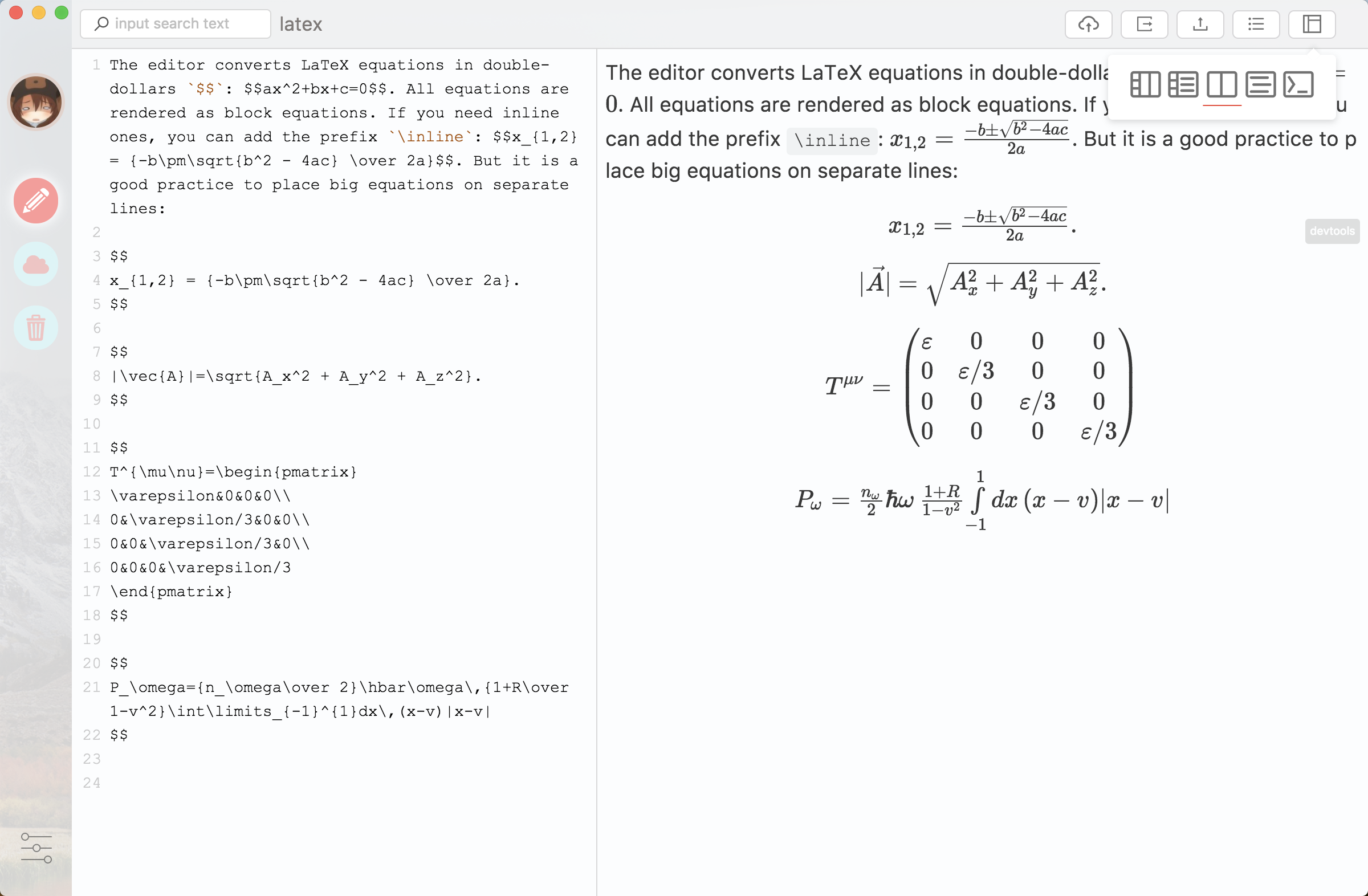The width and height of the screenshot is (1368, 896).
Task: Select the three-column layout option
Action: (1145, 84)
